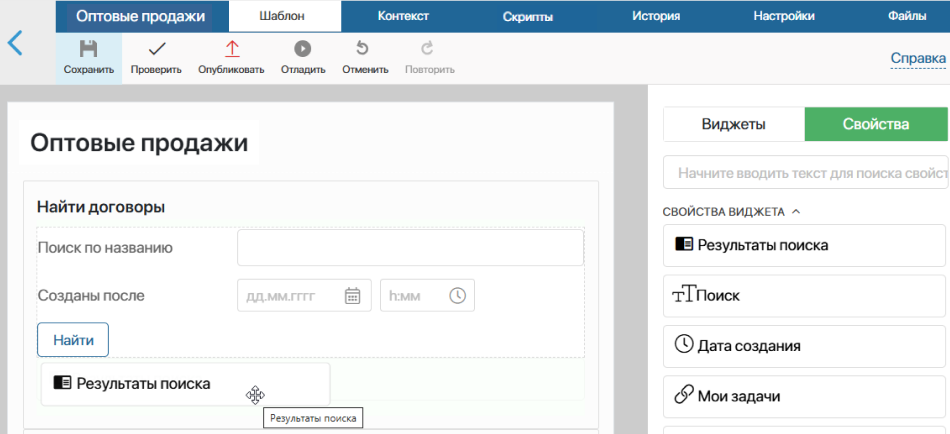Image resolution: width=950 pixels, height=434 pixels.
Task: Click the Оптовые продажи header label
Action: click(x=141, y=16)
